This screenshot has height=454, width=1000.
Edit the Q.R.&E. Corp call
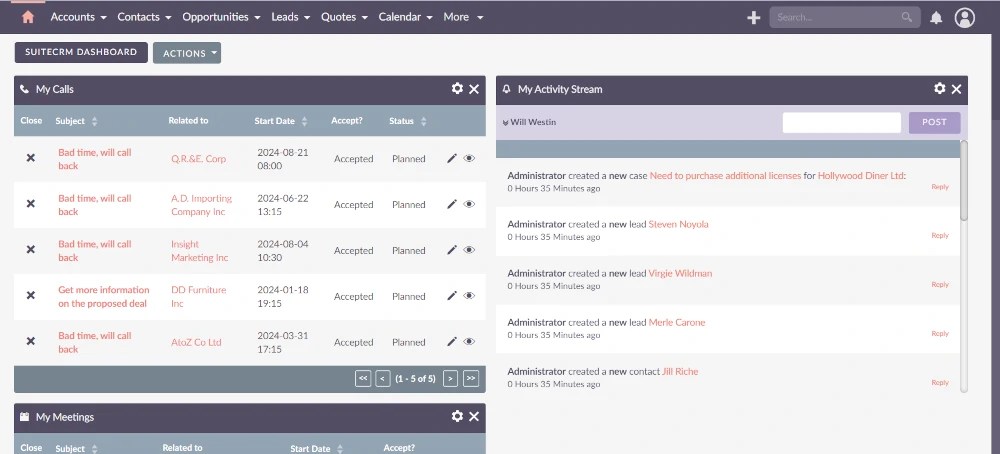point(452,158)
